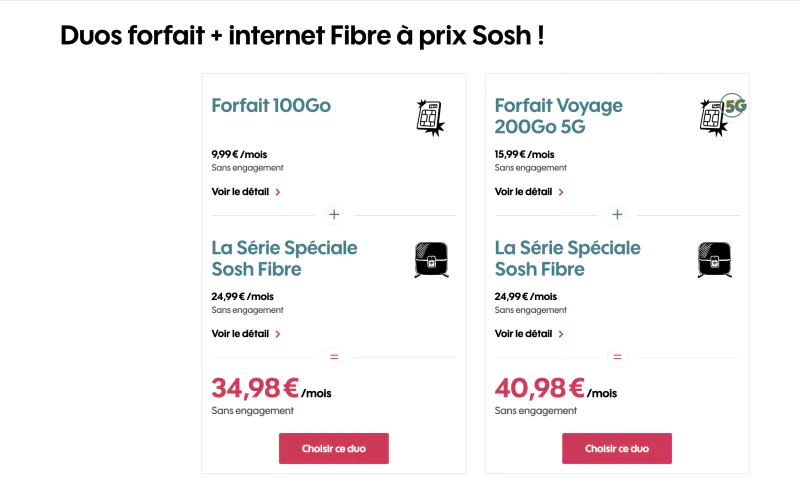Click the equals sign above the 34,98 € price
Viewport: 800px width, 484px height.
(x=334, y=357)
